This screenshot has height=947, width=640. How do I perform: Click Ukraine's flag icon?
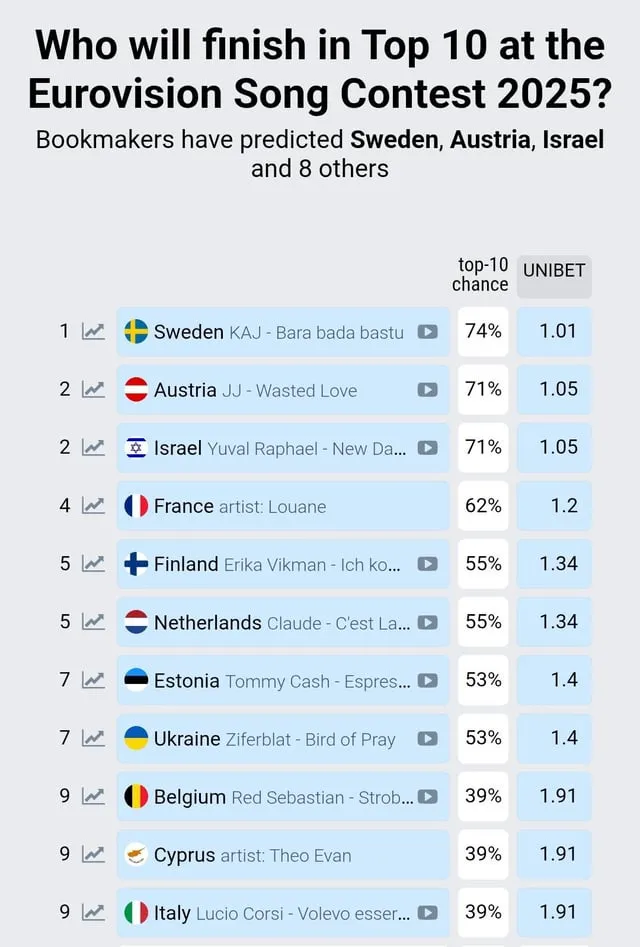[x=136, y=738]
